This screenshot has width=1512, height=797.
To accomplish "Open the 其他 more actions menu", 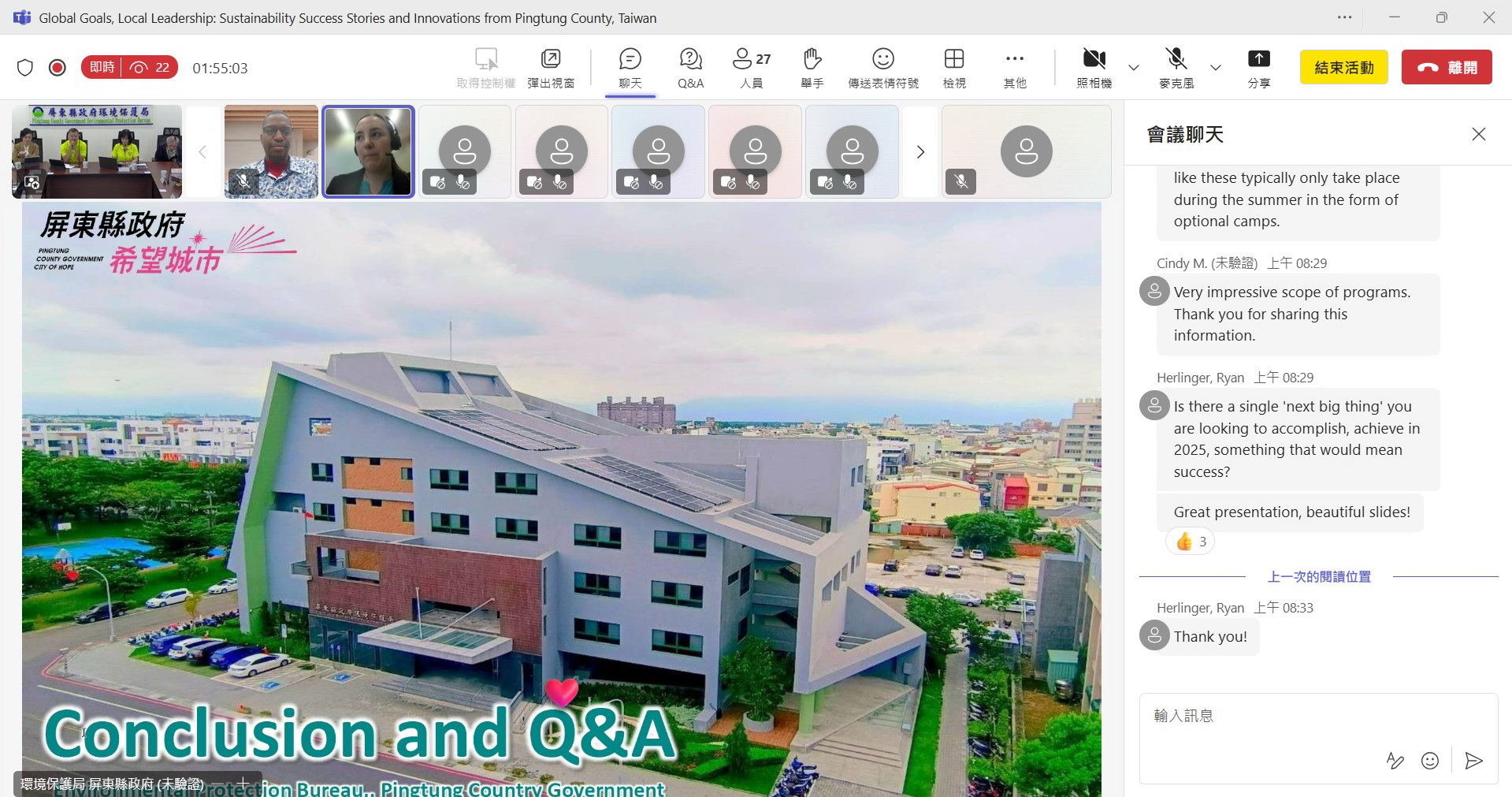I will click(x=1015, y=68).
